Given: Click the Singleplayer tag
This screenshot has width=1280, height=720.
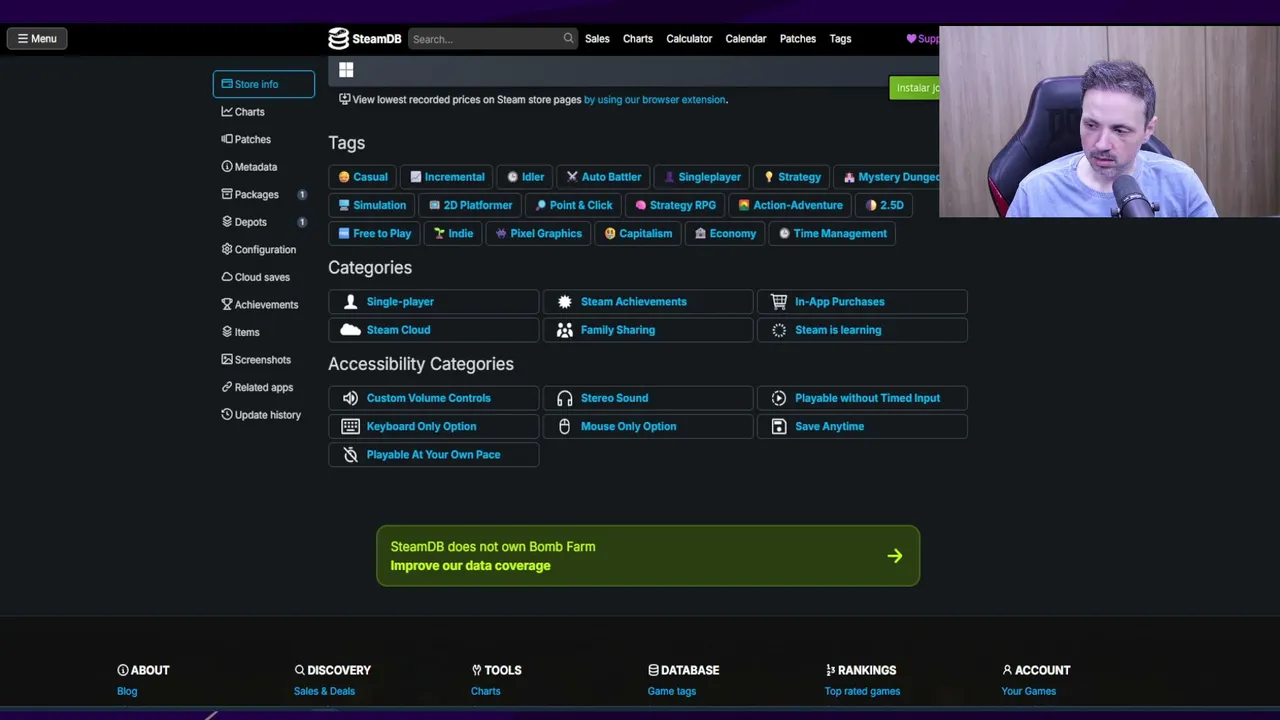Looking at the screenshot, I should 702,177.
